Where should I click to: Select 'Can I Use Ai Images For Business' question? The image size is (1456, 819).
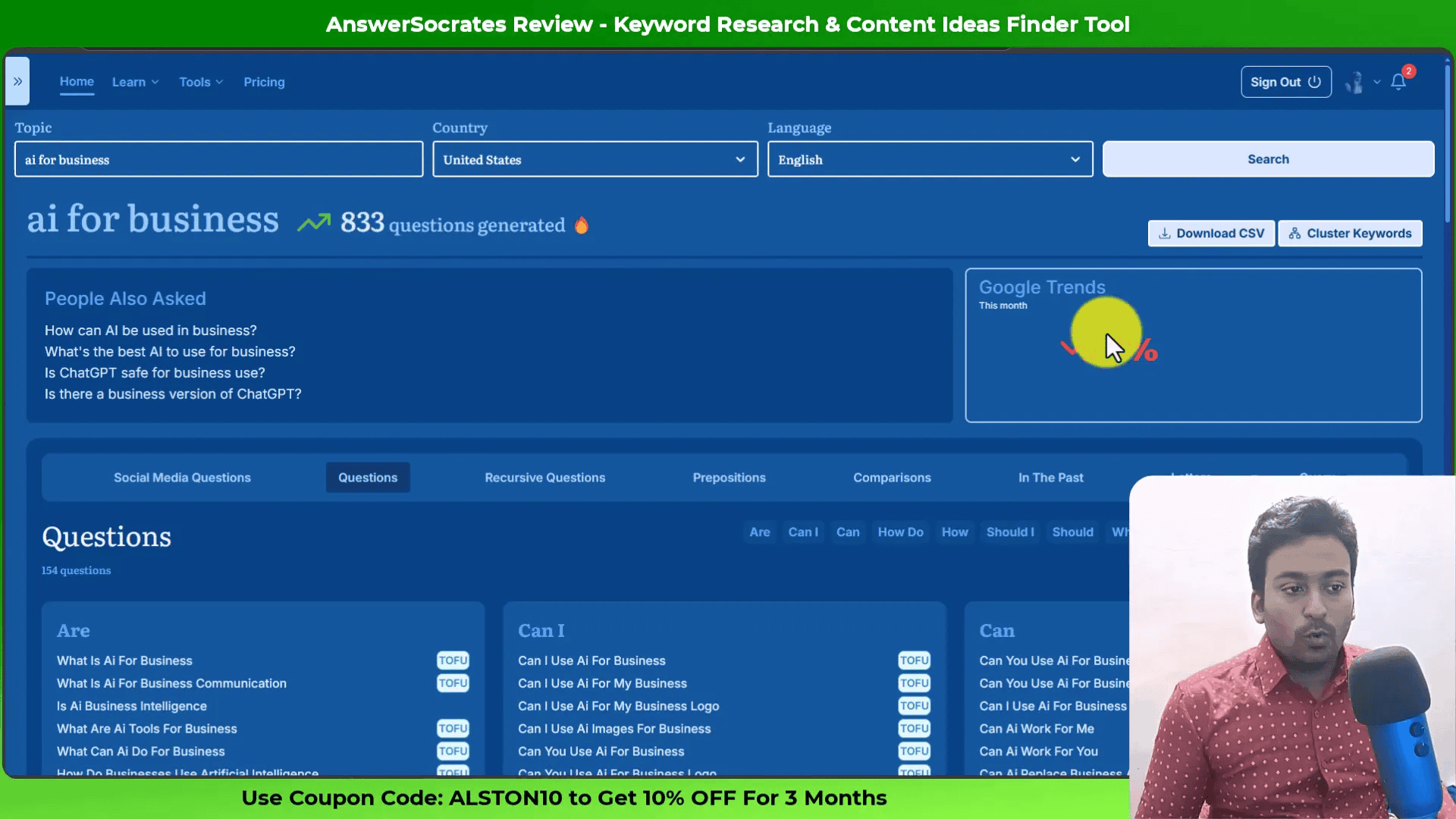pyautogui.click(x=614, y=729)
